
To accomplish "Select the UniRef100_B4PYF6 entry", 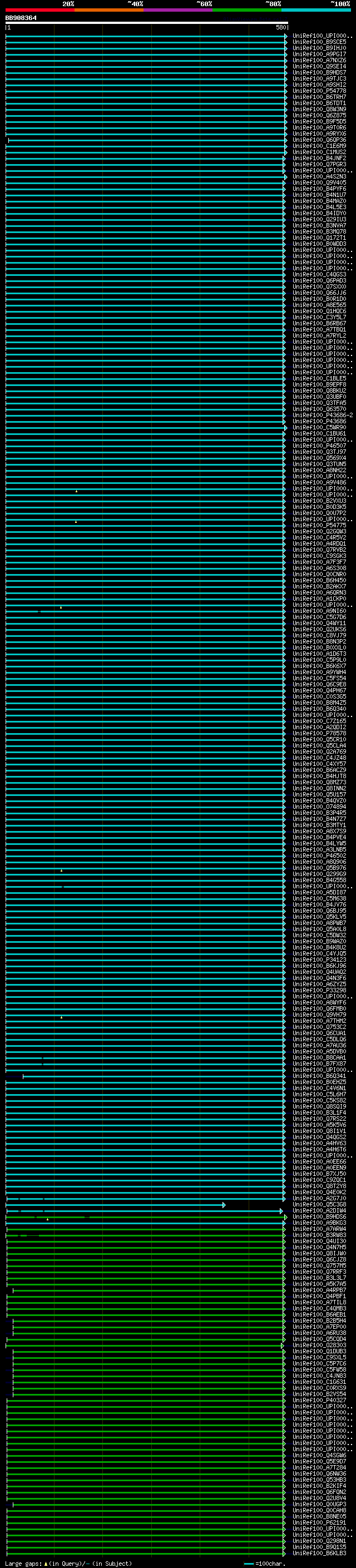I will (x=319, y=189).
